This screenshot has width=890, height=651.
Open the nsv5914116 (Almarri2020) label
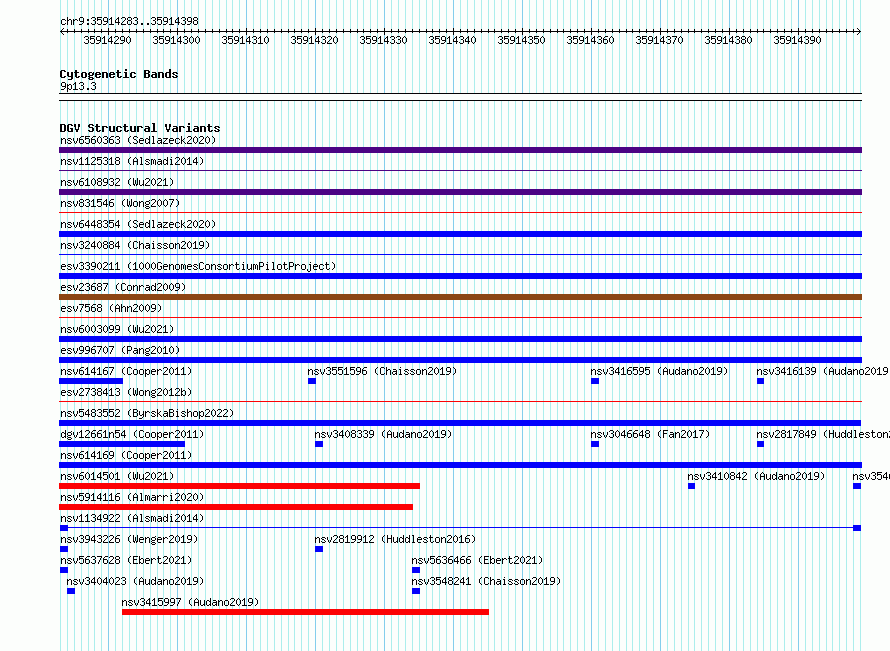[x=132, y=497]
